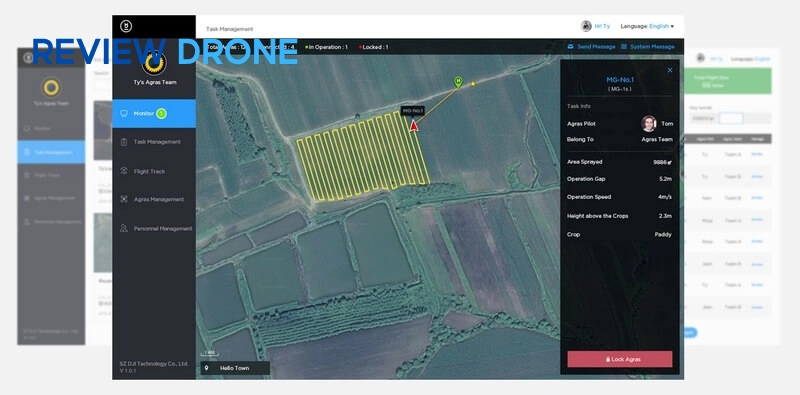Click the Locked status indicator
The width and height of the screenshot is (800, 395).
(373, 47)
